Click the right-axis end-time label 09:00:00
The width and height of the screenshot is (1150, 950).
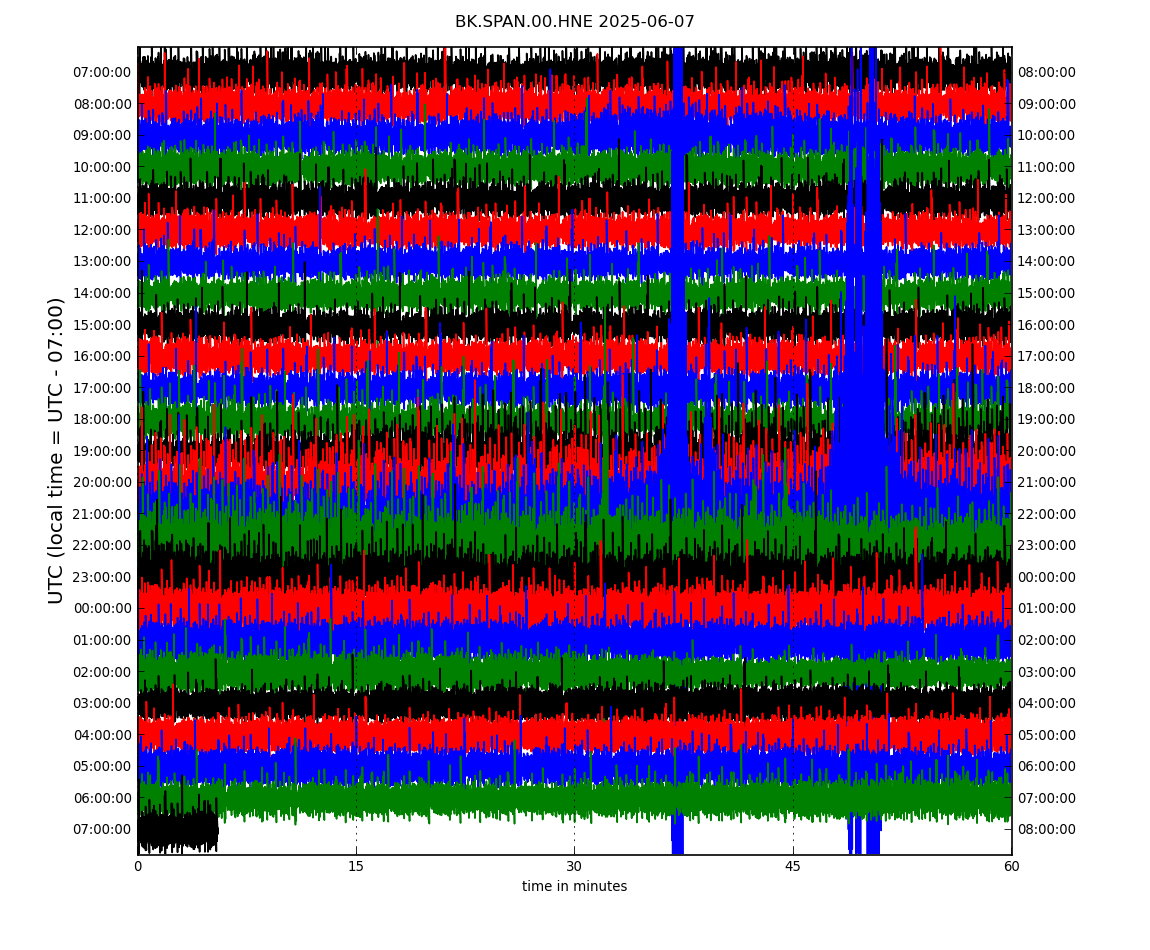(1047, 104)
